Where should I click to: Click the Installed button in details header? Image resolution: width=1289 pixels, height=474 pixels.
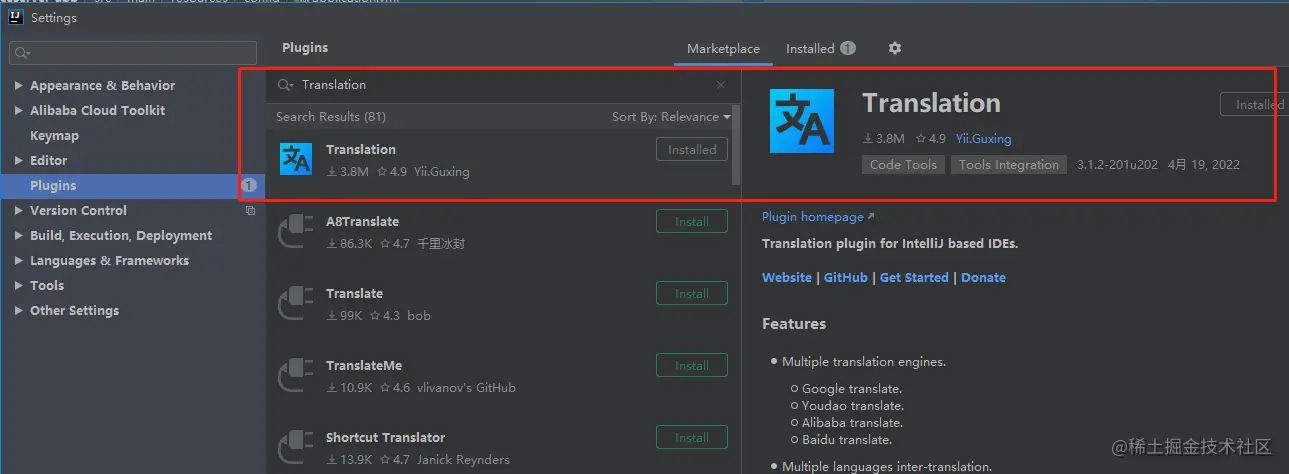(1254, 104)
